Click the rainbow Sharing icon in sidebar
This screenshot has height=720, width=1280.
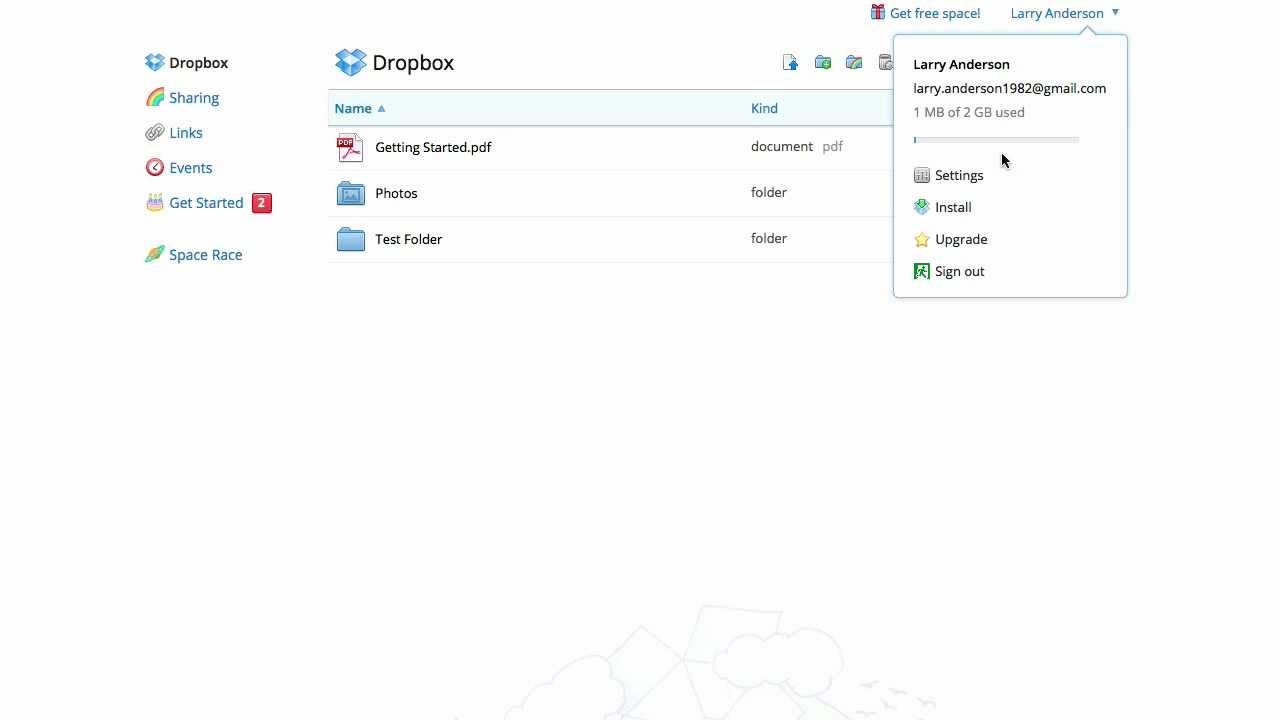(154, 98)
